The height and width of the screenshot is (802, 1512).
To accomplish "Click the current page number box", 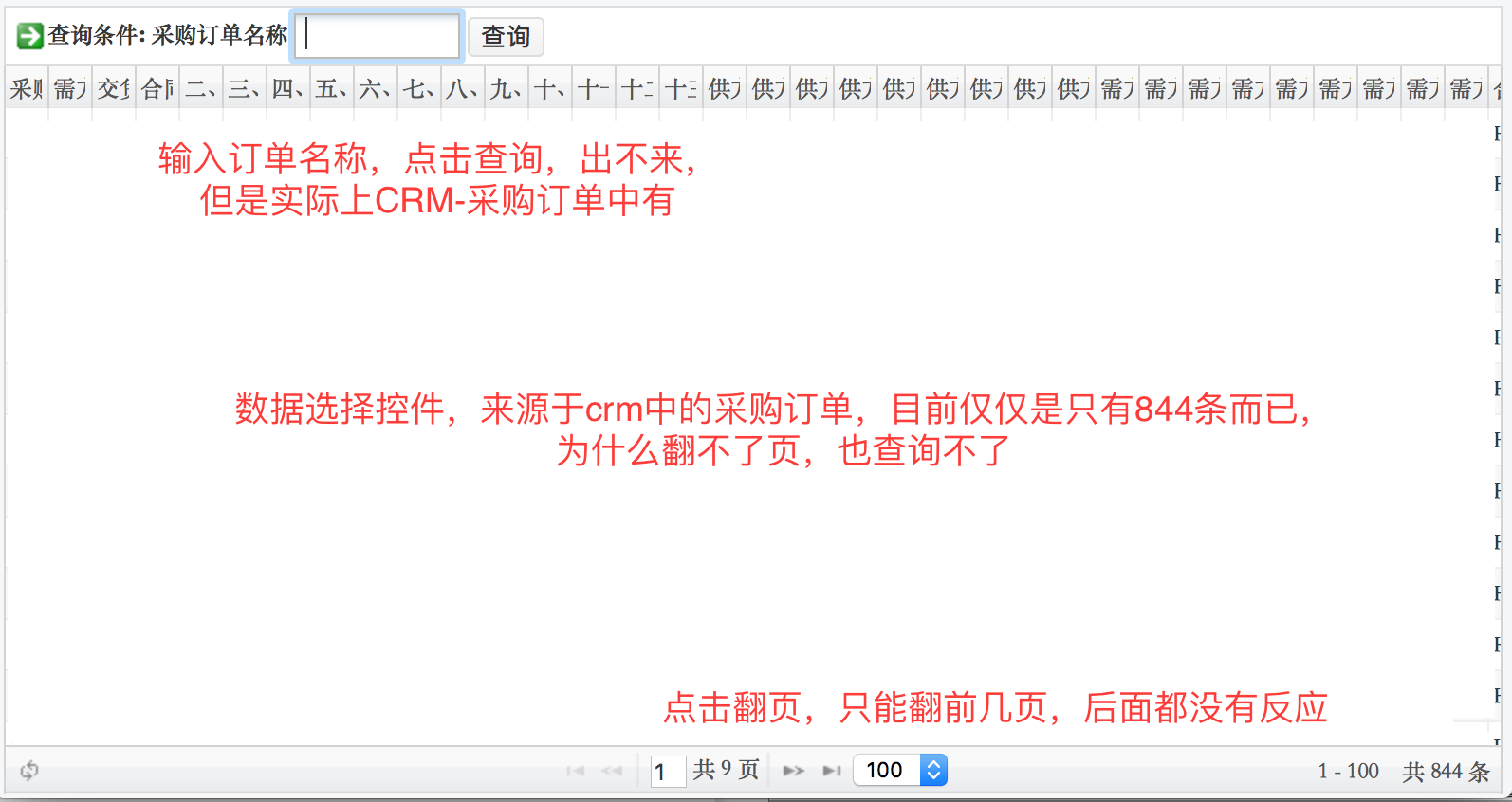I will click(x=668, y=771).
